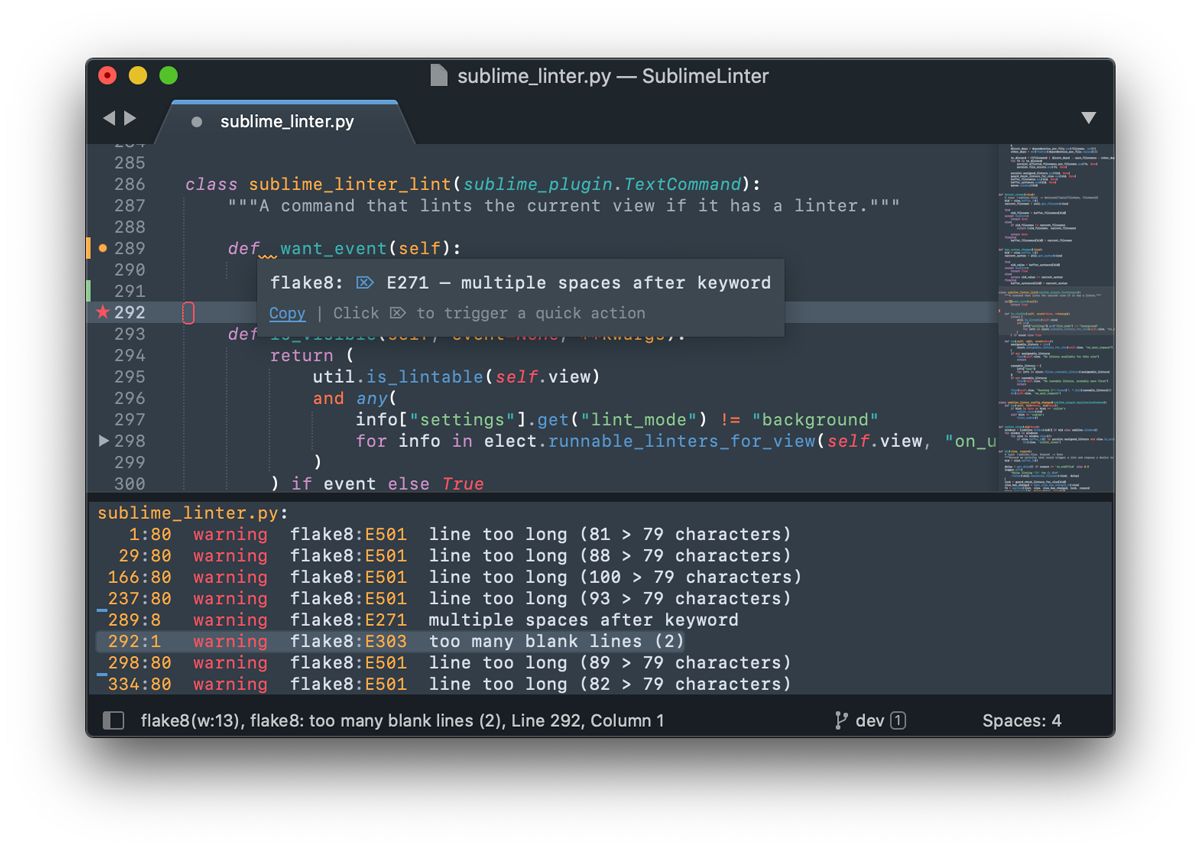1200x850 pixels.
Task: Click line number 286 in the gutter
Action: [129, 184]
